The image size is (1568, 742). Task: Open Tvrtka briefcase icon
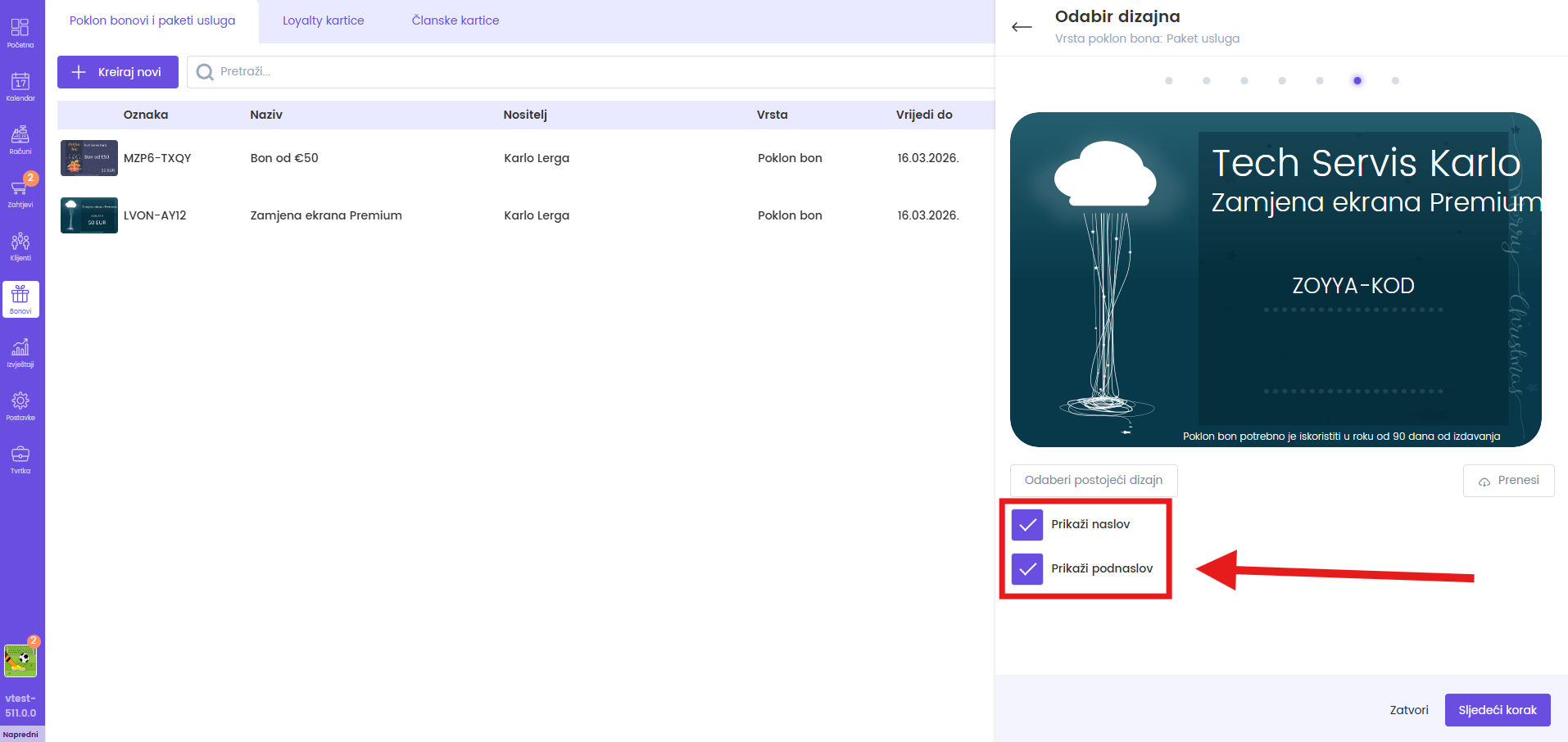tap(20, 459)
